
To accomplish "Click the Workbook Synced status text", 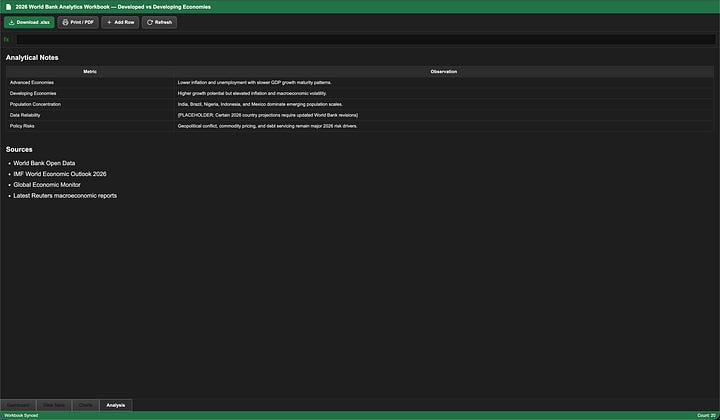I will coord(21,415).
